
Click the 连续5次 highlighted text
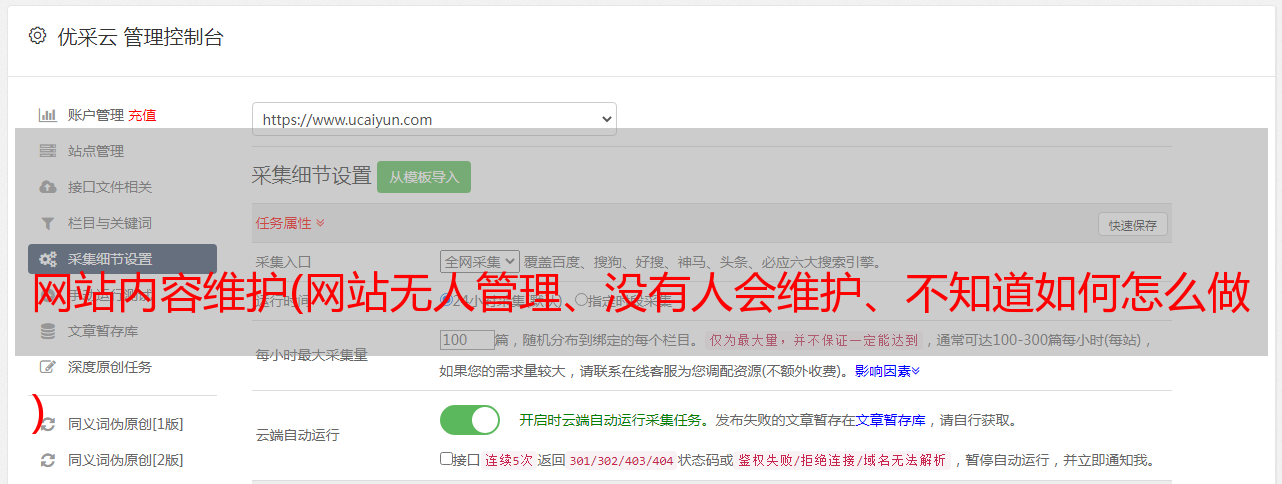pyautogui.click(x=508, y=460)
